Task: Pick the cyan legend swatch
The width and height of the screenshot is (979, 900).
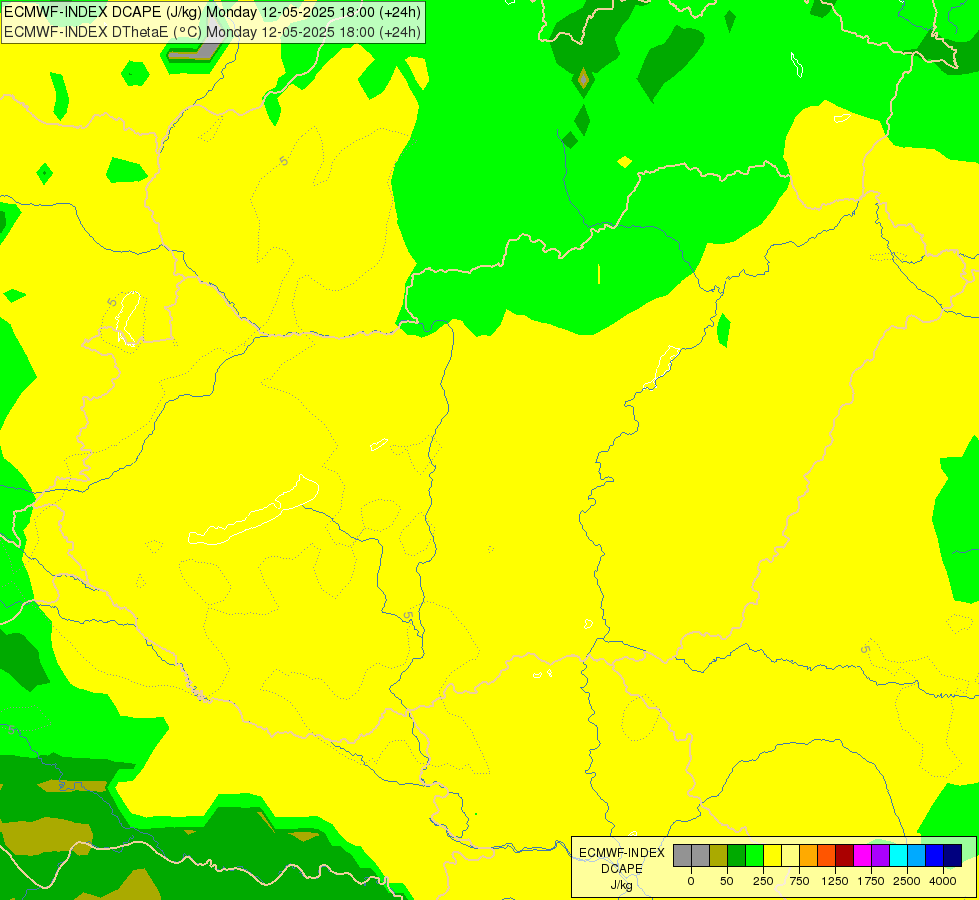Action: (x=898, y=856)
